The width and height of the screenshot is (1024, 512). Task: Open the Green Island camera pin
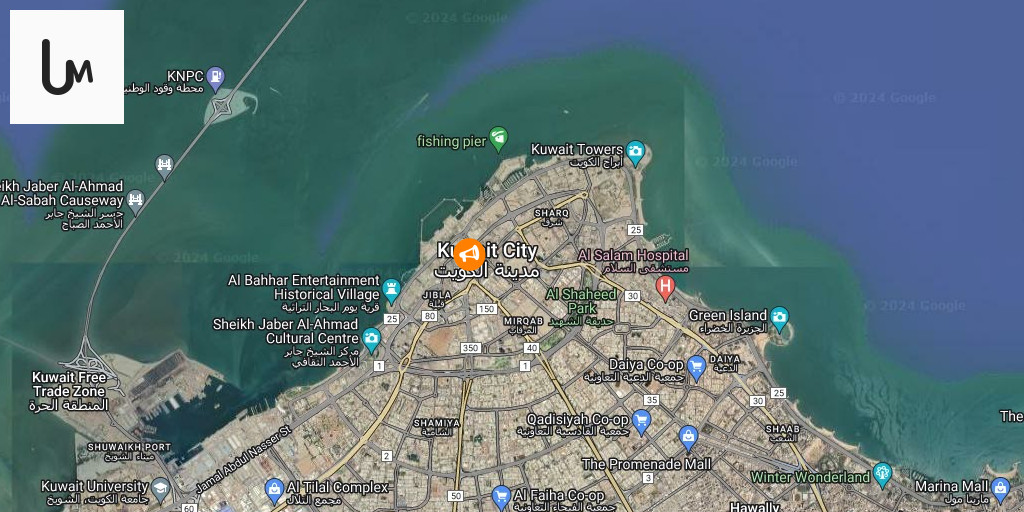click(779, 319)
